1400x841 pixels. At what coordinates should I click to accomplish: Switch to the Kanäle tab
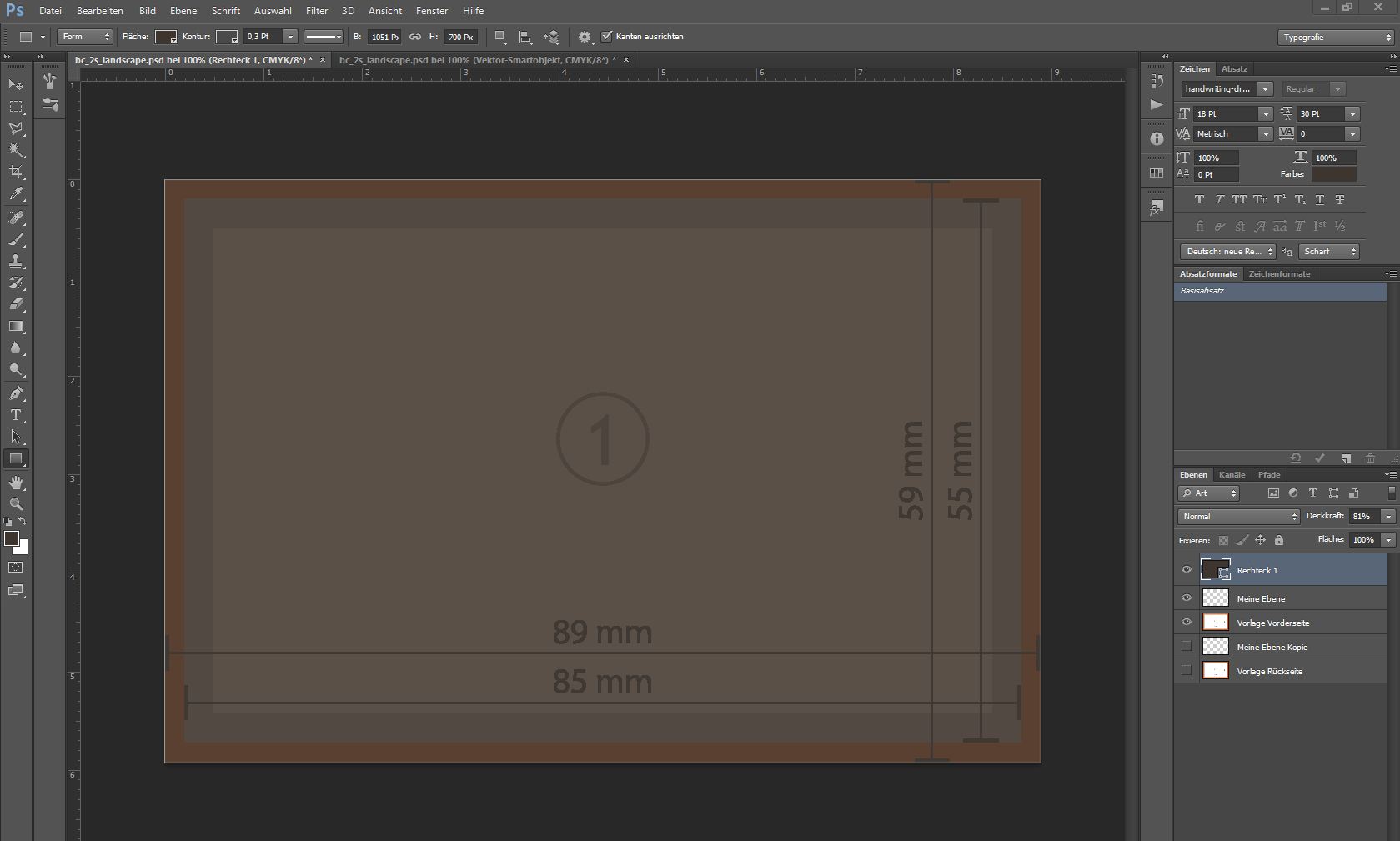point(1232,475)
